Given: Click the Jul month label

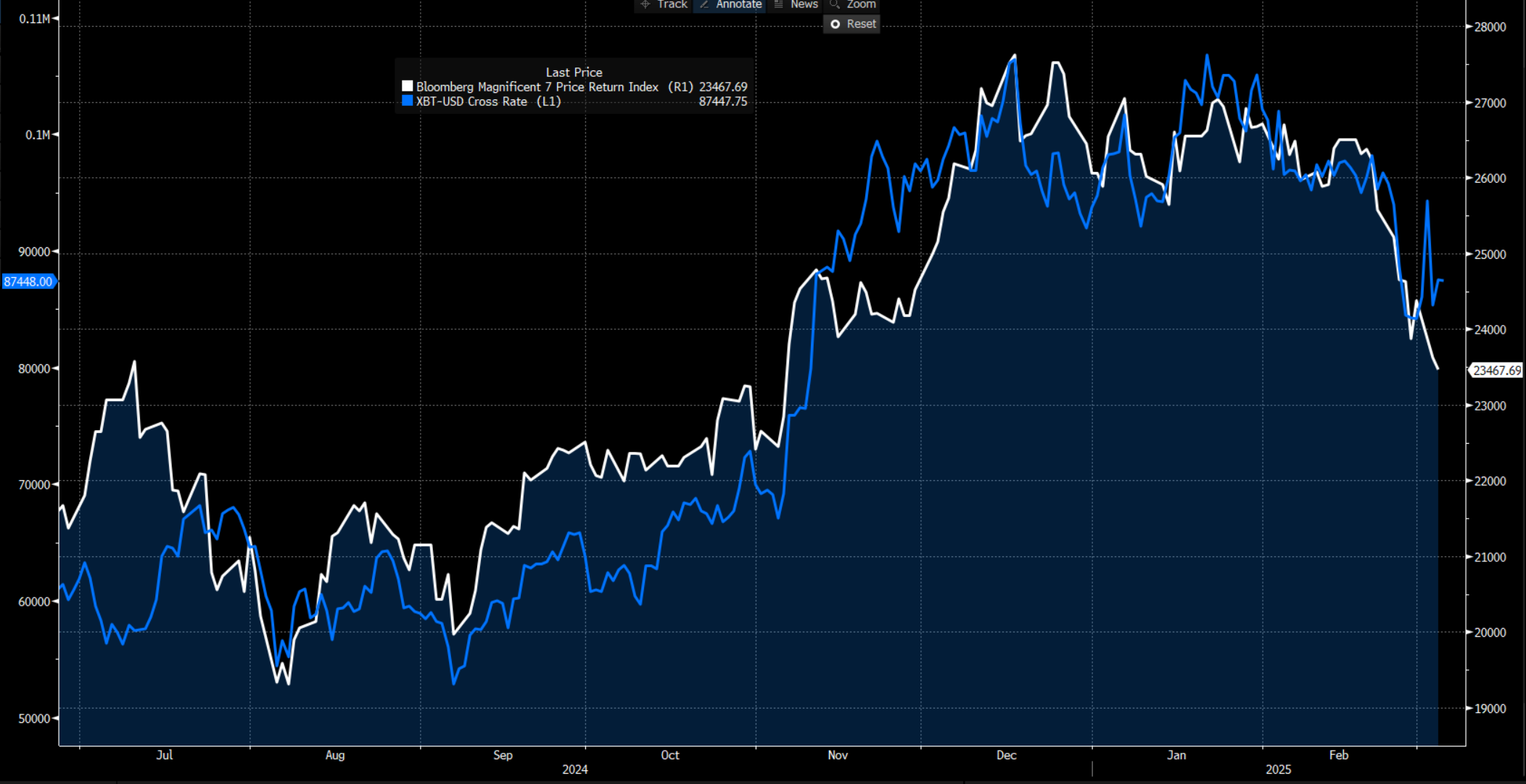Looking at the screenshot, I should coord(165,755).
